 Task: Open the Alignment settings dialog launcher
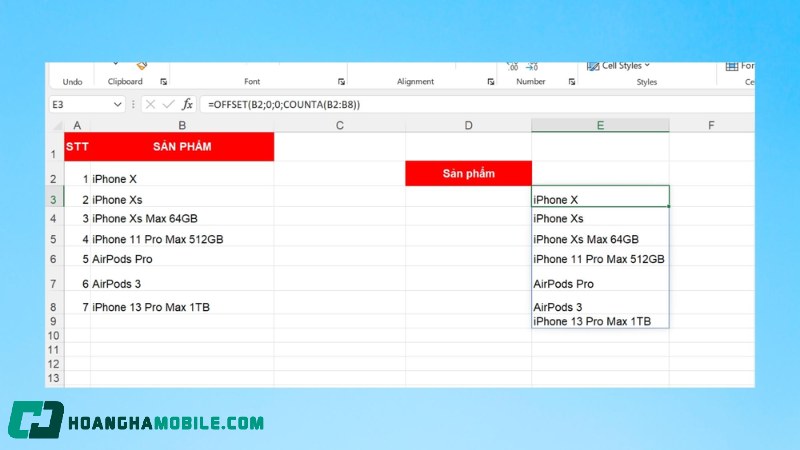pos(490,82)
